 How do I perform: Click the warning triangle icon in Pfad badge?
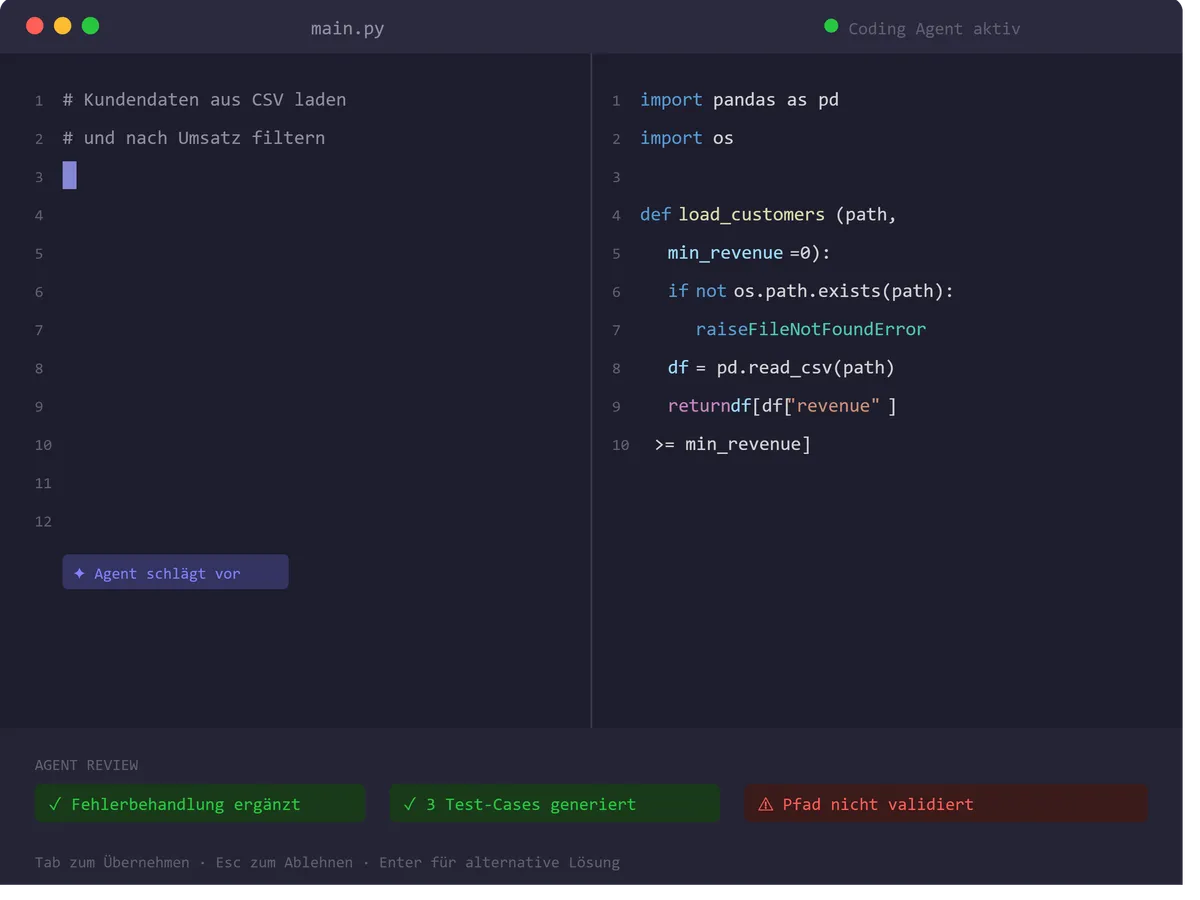click(x=766, y=804)
